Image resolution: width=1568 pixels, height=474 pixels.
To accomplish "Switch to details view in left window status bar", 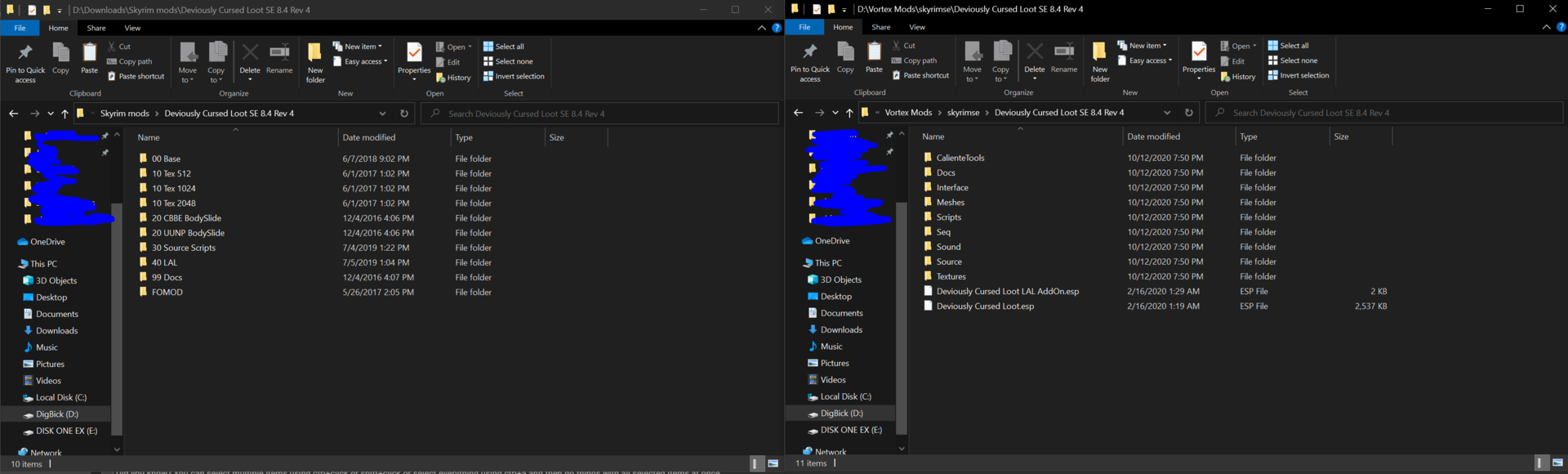I will [756, 464].
